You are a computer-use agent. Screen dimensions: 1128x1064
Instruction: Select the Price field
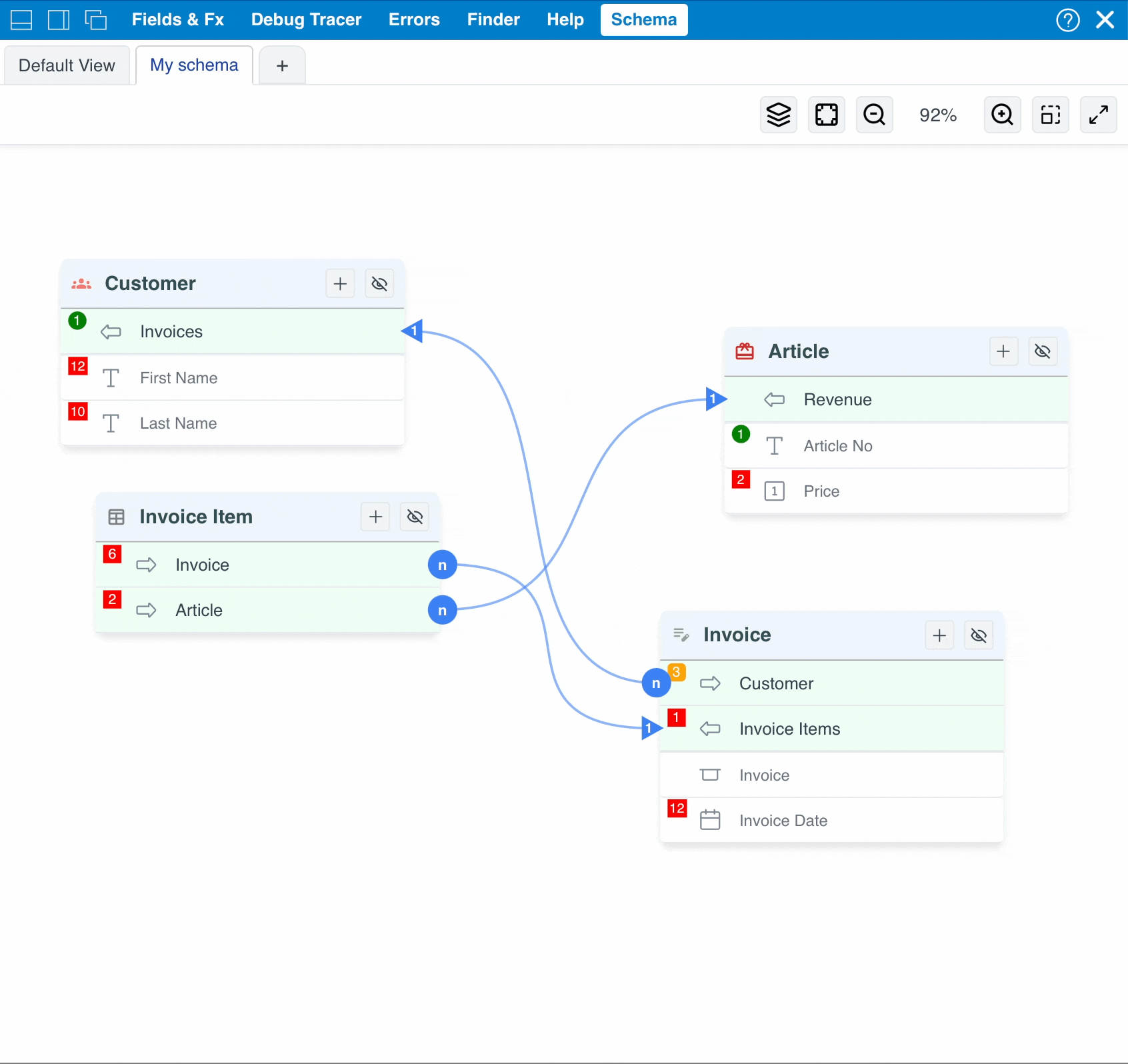(897, 491)
